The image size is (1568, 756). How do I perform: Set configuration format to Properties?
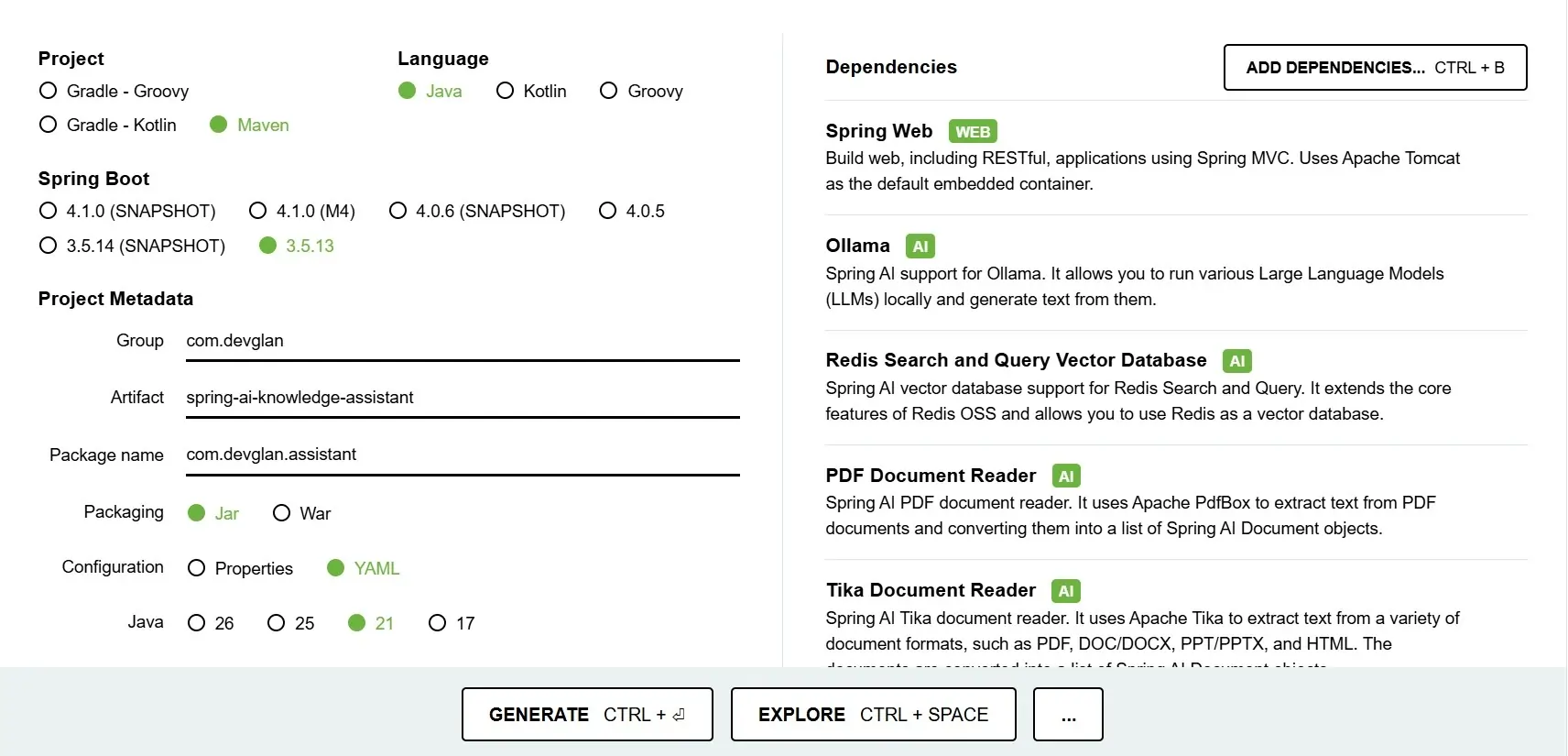196,568
